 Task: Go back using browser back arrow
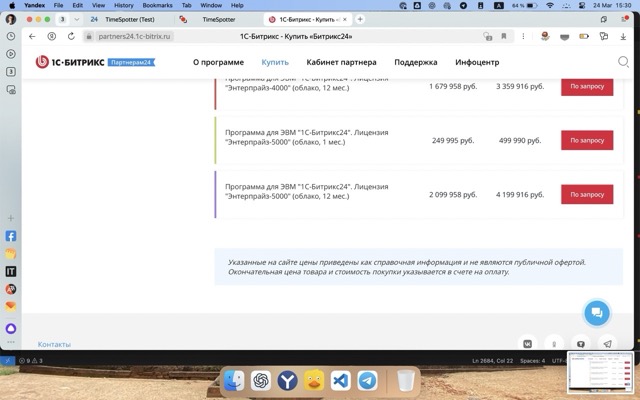32,36
